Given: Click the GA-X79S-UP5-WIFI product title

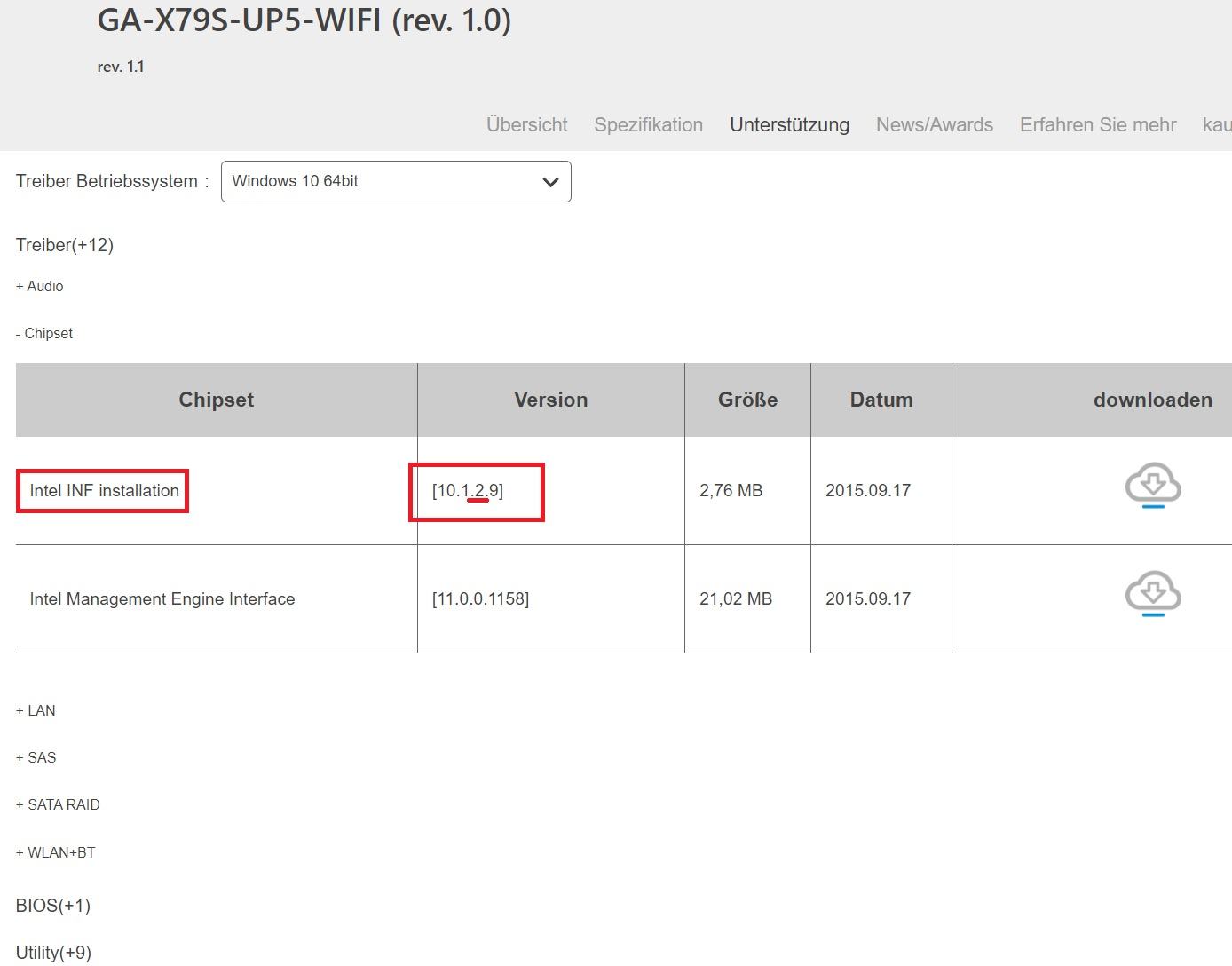Looking at the screenshot, I should click(304, 20).
